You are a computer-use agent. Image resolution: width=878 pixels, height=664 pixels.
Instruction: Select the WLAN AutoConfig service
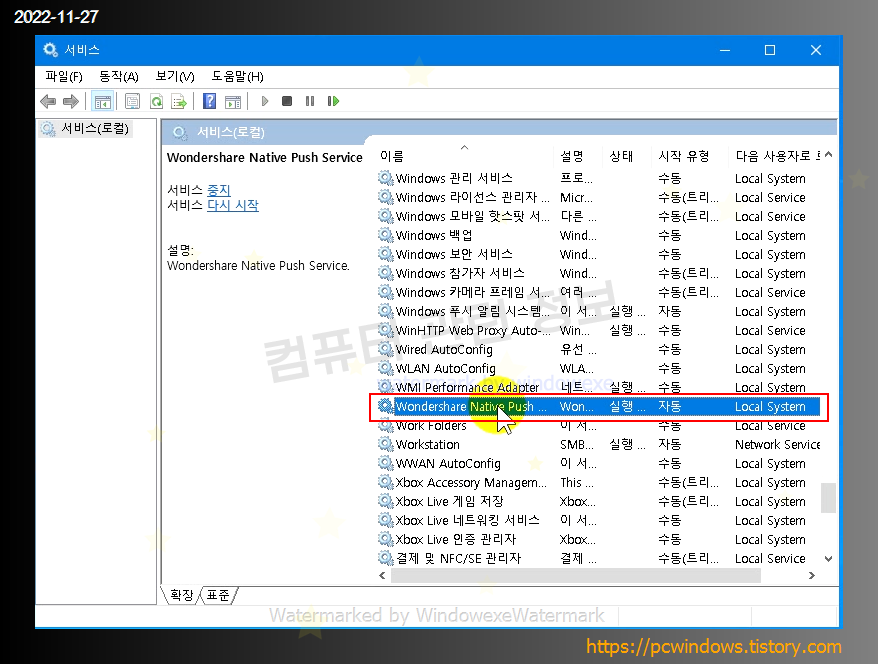(599, 369)
